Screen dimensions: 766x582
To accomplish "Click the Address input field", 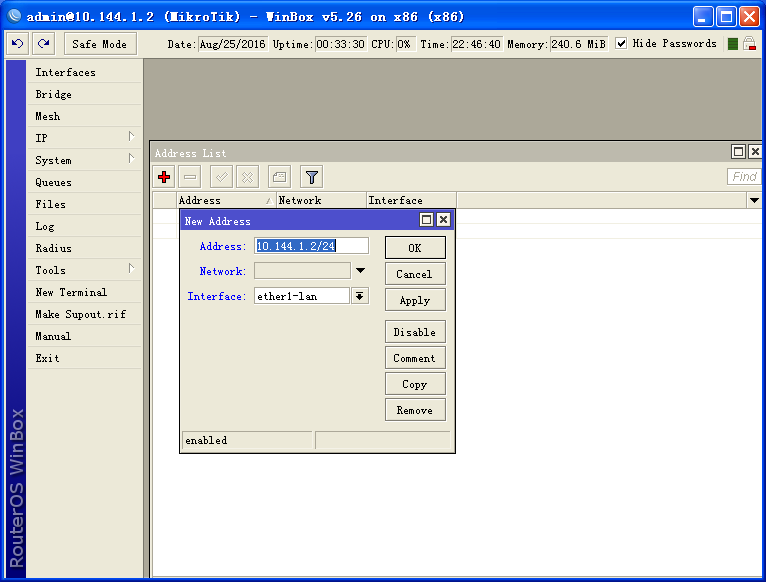I will tap(311, 246).
